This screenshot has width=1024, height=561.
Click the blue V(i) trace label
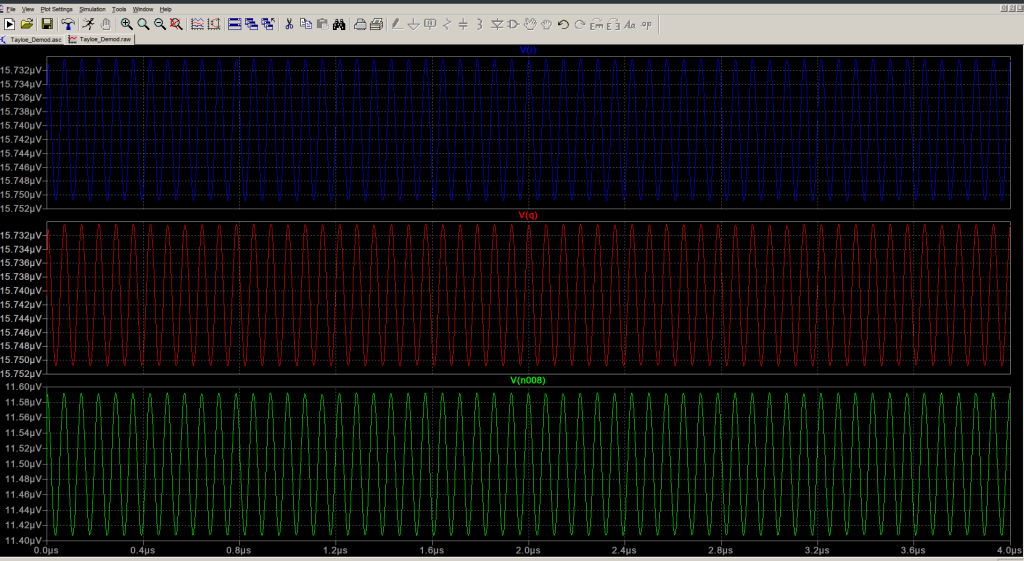point(526,50)
